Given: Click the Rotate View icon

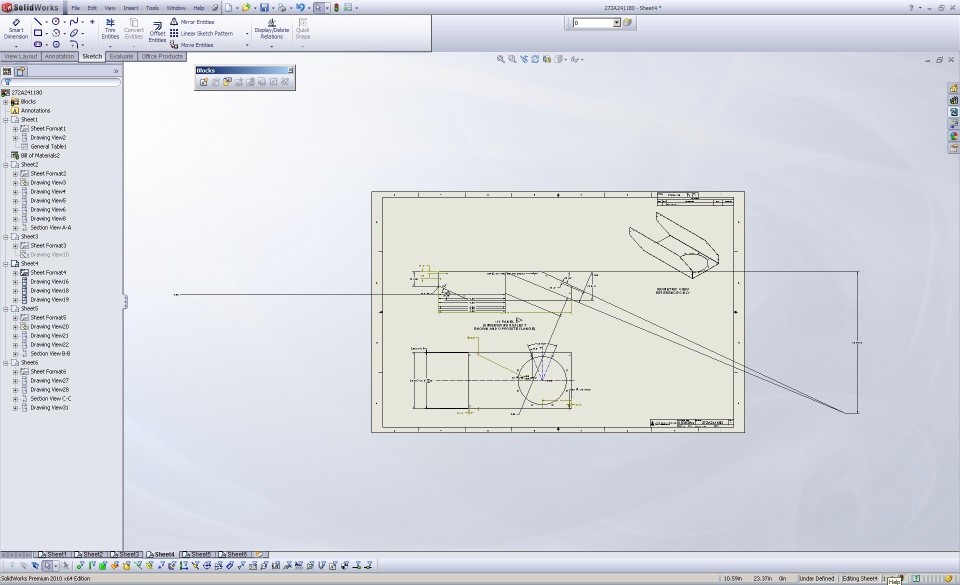Looking at the screenshot, I should (535, 59).
